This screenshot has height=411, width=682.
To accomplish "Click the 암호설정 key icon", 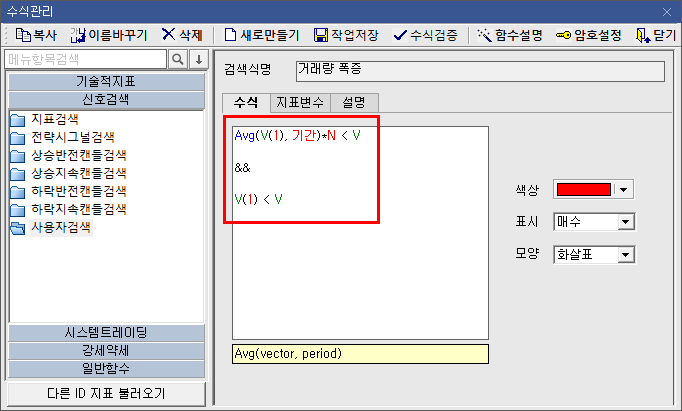I will tap(563, 35).
